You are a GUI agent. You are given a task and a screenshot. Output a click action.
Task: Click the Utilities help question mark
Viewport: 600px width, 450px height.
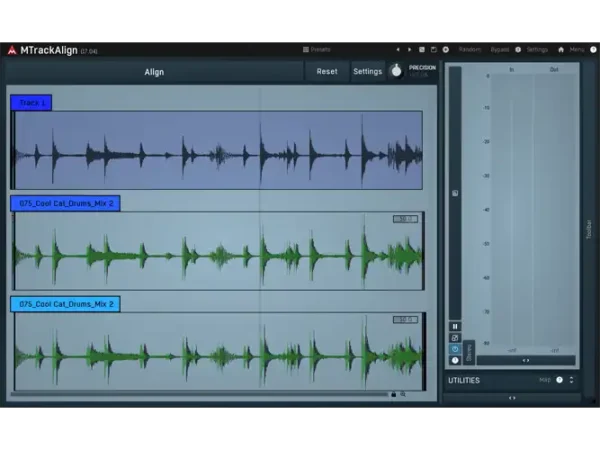click(559, 380)
